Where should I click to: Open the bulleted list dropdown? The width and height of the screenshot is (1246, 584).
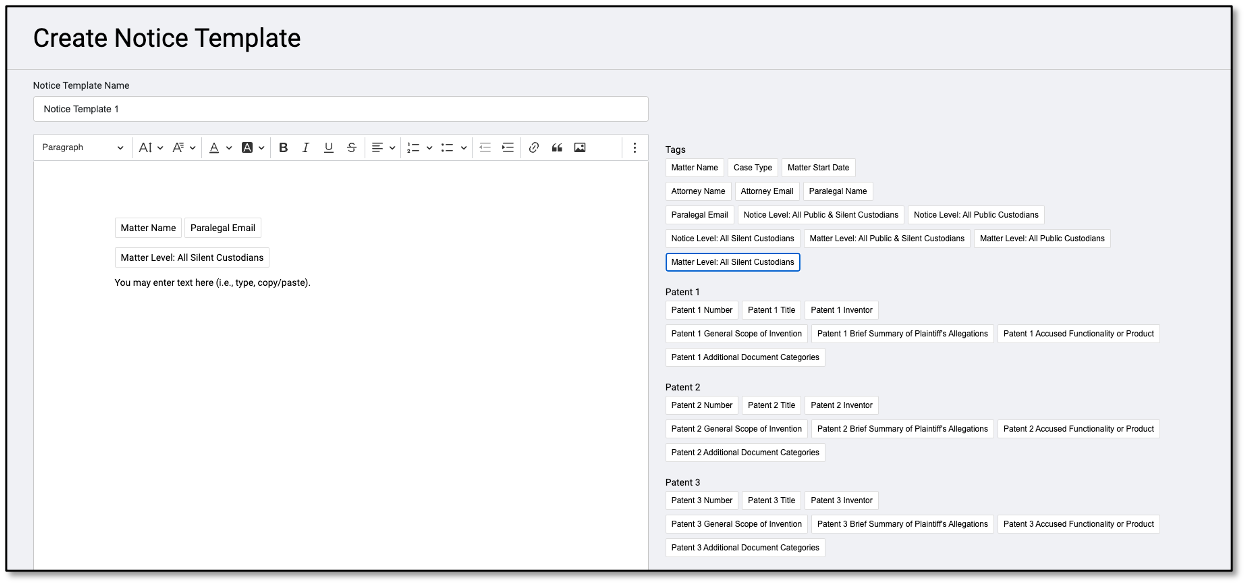coord(453,147)
